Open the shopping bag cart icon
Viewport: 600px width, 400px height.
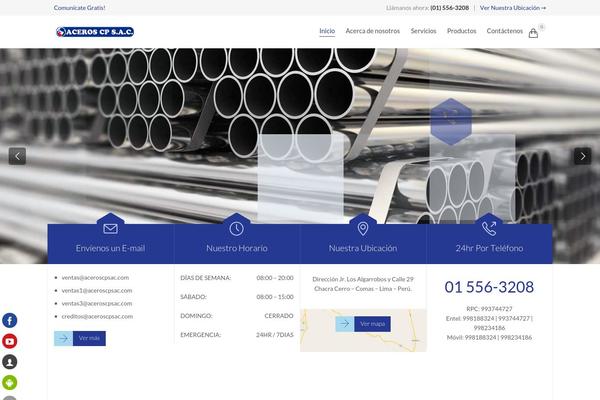(x=533, y=33)
